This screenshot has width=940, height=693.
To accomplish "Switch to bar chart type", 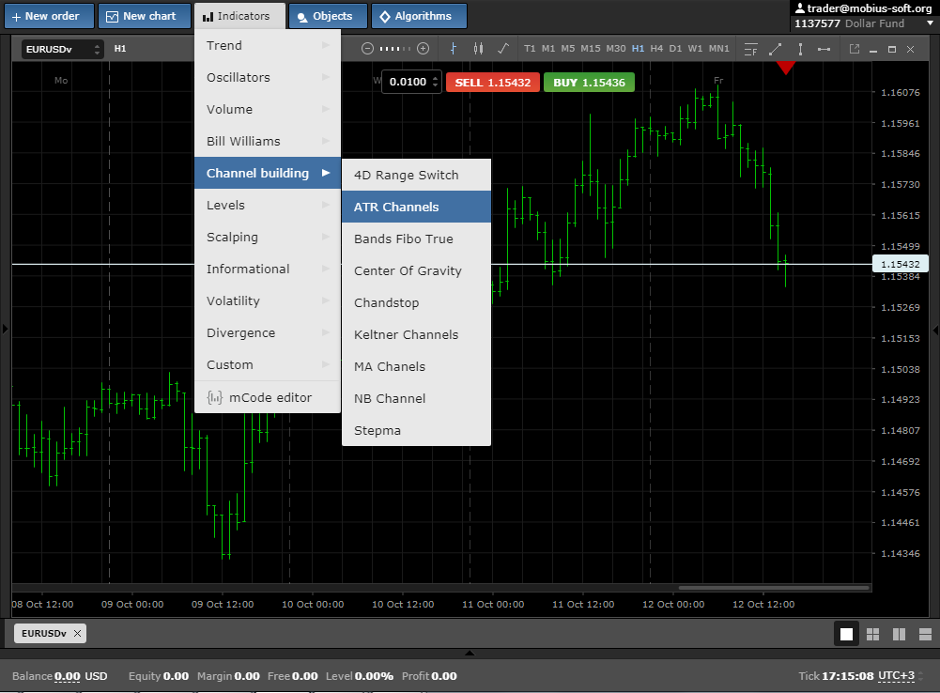I will click(x=453, y=49).
